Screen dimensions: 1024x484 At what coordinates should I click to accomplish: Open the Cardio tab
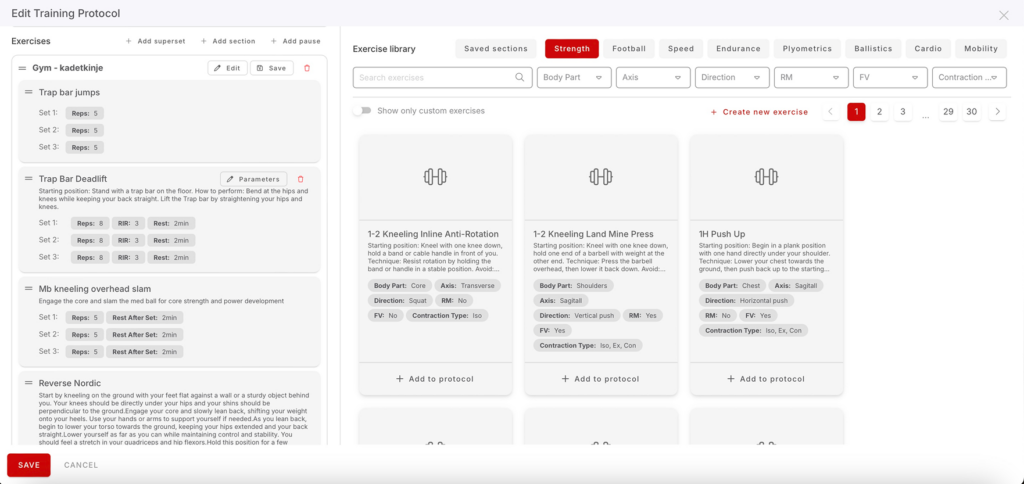tap(928, 48)
